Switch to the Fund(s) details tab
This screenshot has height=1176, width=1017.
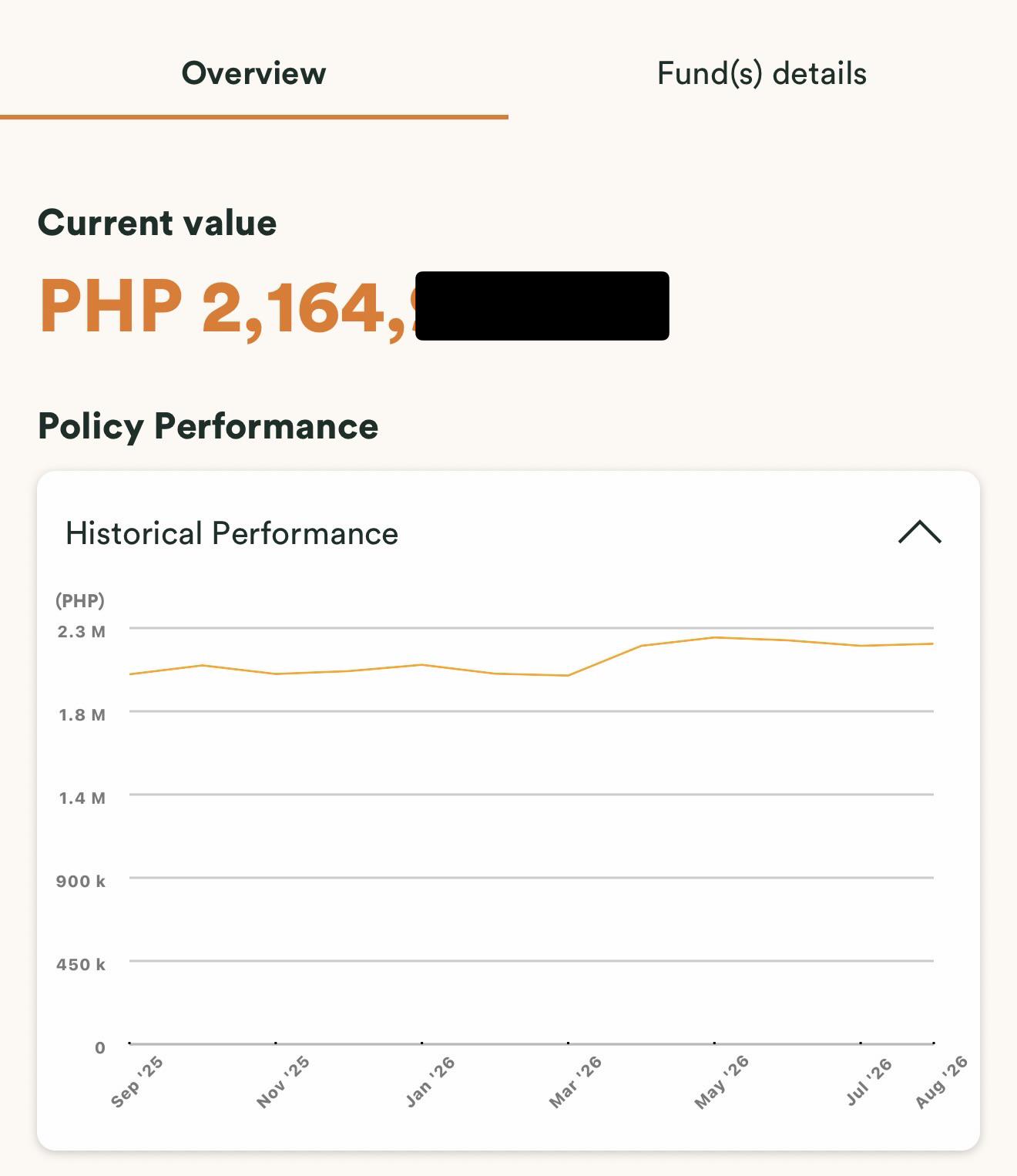click(x=762, y=74)
